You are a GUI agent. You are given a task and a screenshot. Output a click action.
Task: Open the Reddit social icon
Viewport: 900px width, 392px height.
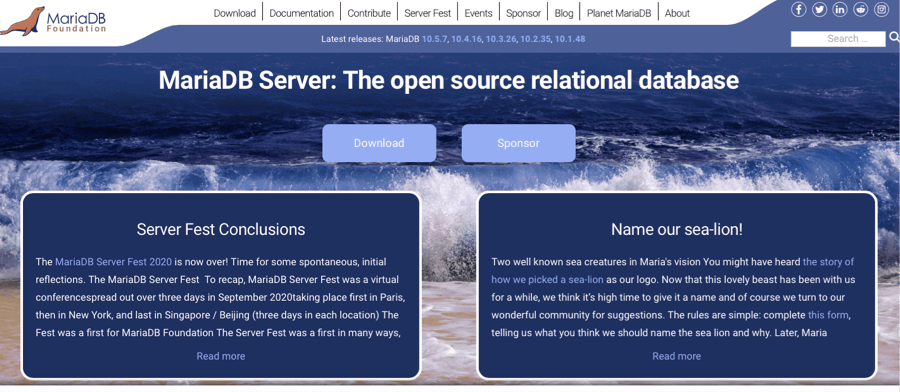860,10
